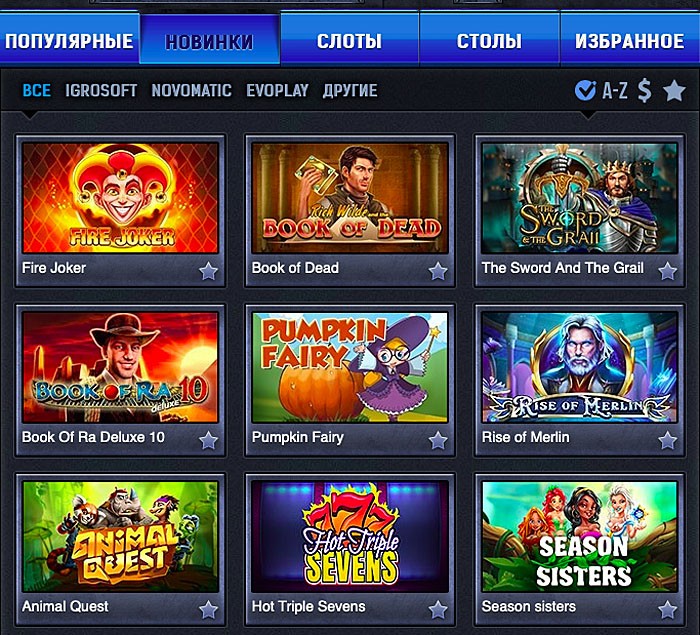Add Book of Dead to favorites star
Viewport: 700px width, 635px height.
(x=438, y=271)
